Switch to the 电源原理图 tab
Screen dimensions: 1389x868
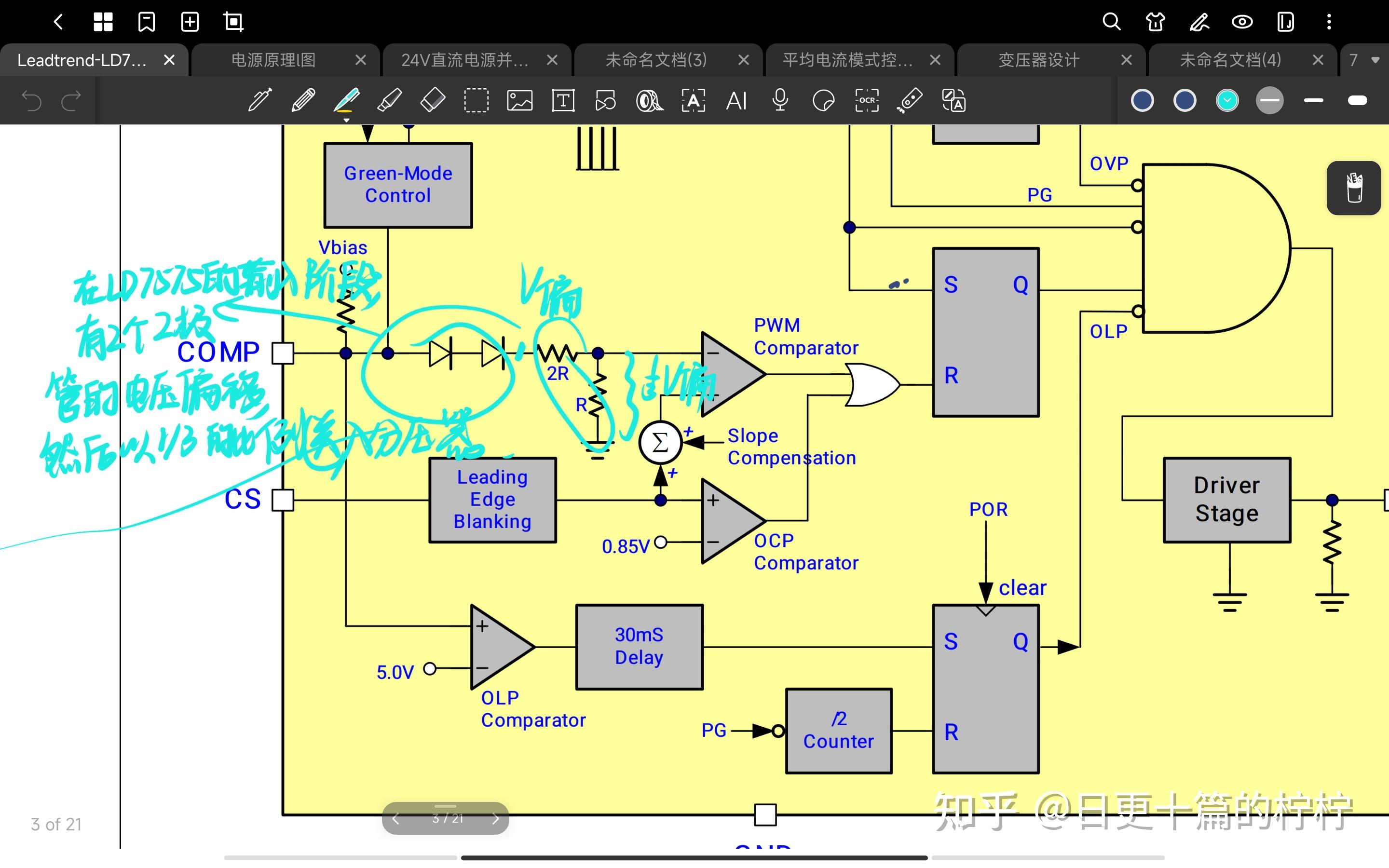[273, 60]
